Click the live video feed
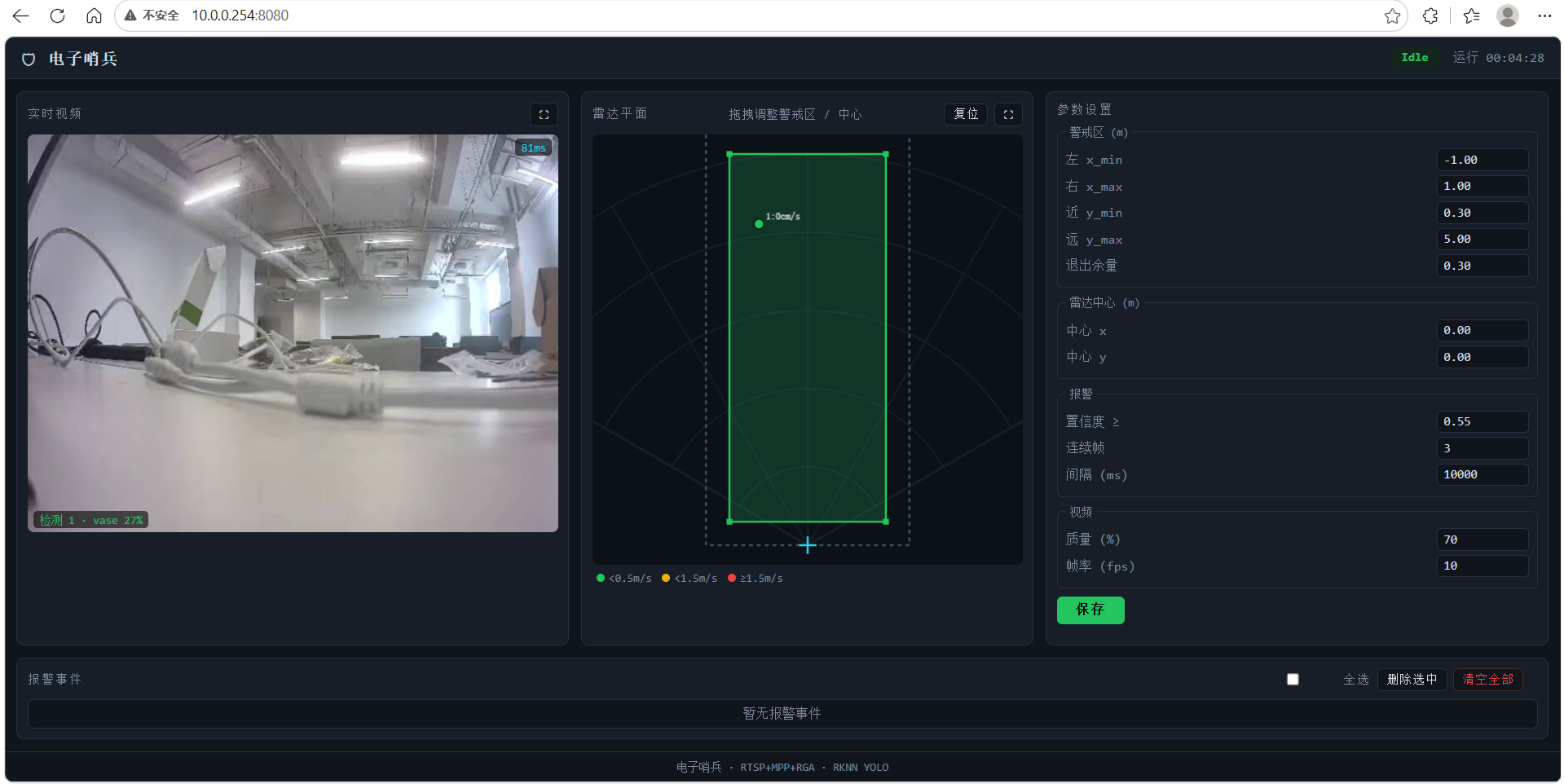The width and height of the screenshot is (1564, 784). click(x=293, y=333)
